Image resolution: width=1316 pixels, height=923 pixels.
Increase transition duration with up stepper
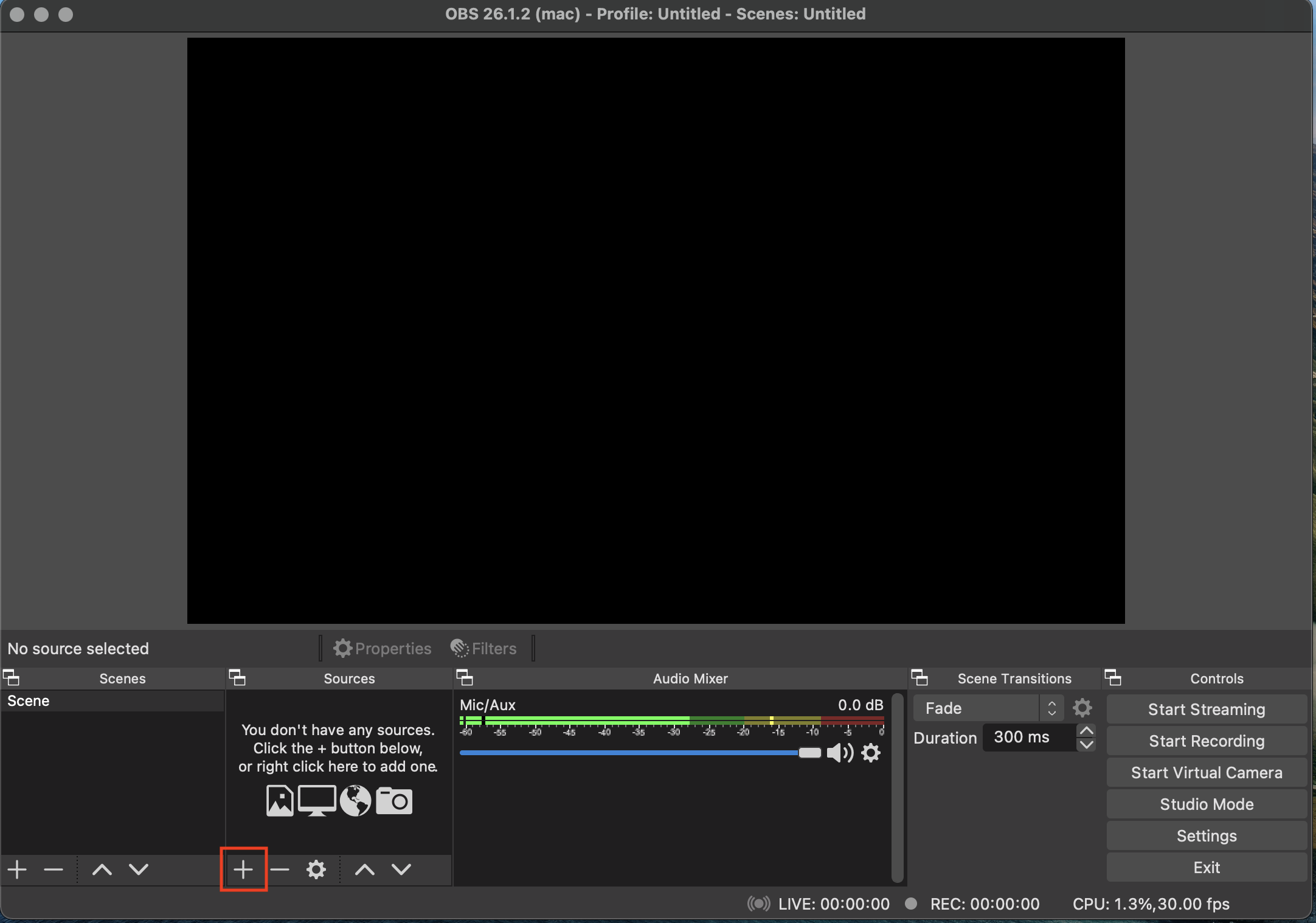click(1086, 731)
